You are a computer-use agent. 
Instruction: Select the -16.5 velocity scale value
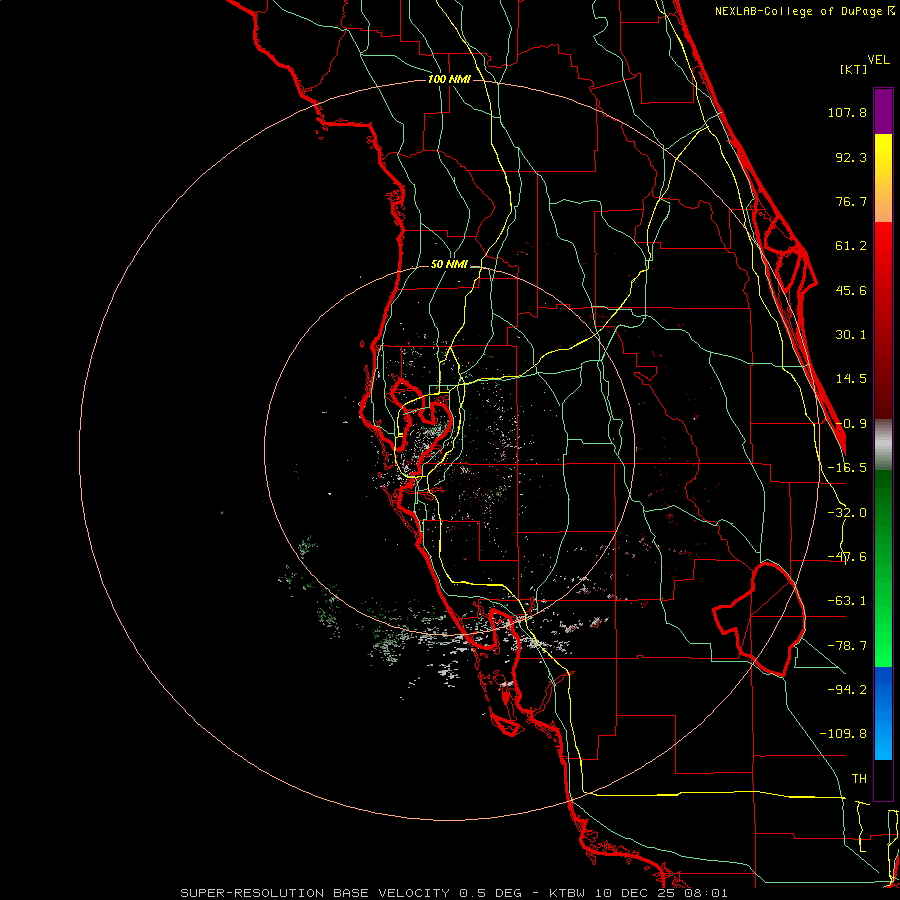[x=847, y=468]
